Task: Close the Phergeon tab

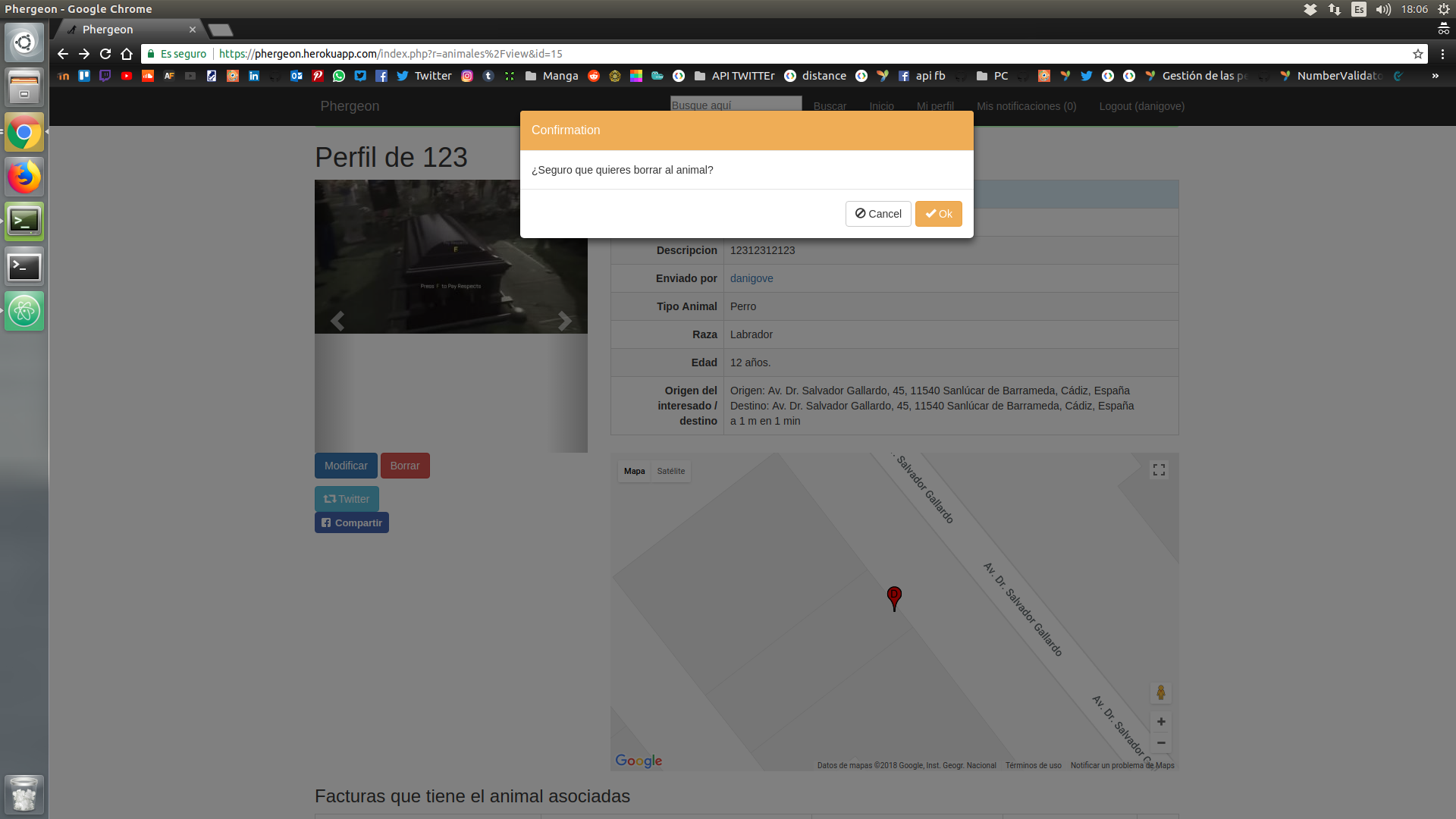Action: tap(193, 30)
